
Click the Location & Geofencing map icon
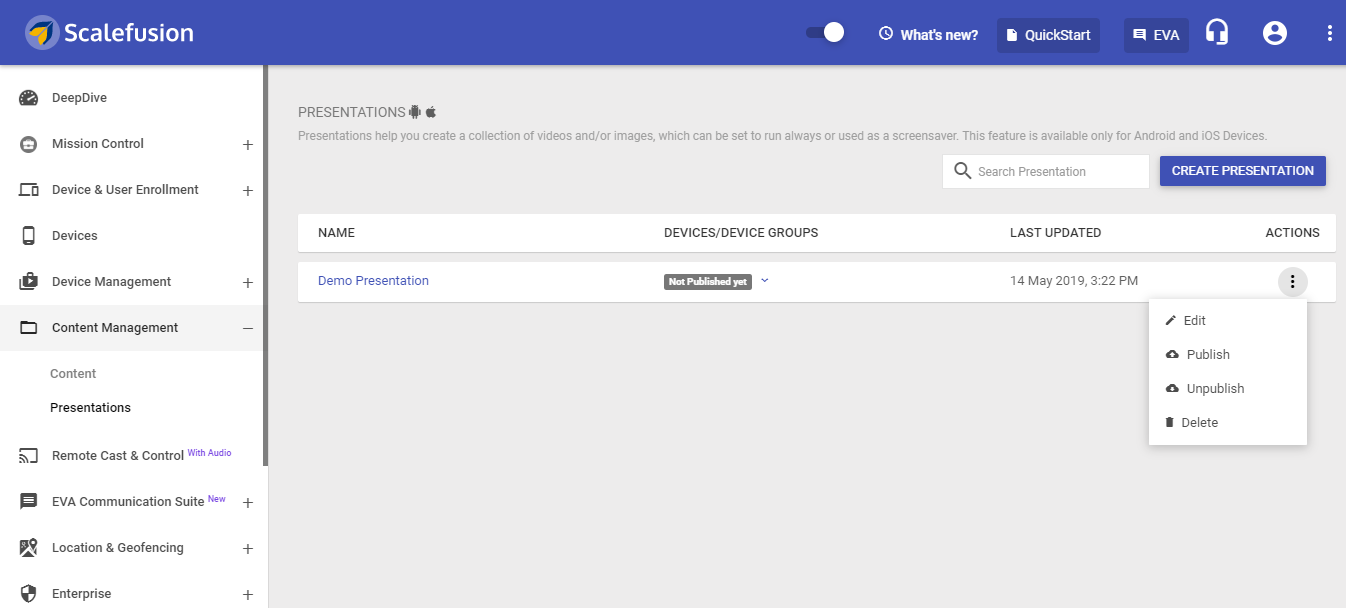(x=28, y=548)
